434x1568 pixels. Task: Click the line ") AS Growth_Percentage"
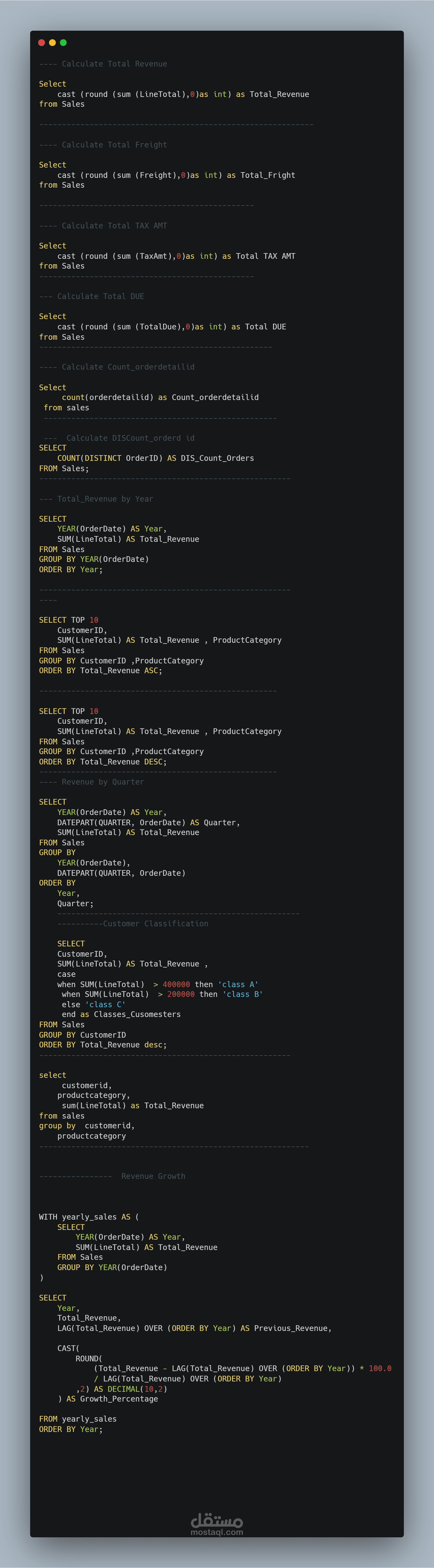tap(108, 1399)
